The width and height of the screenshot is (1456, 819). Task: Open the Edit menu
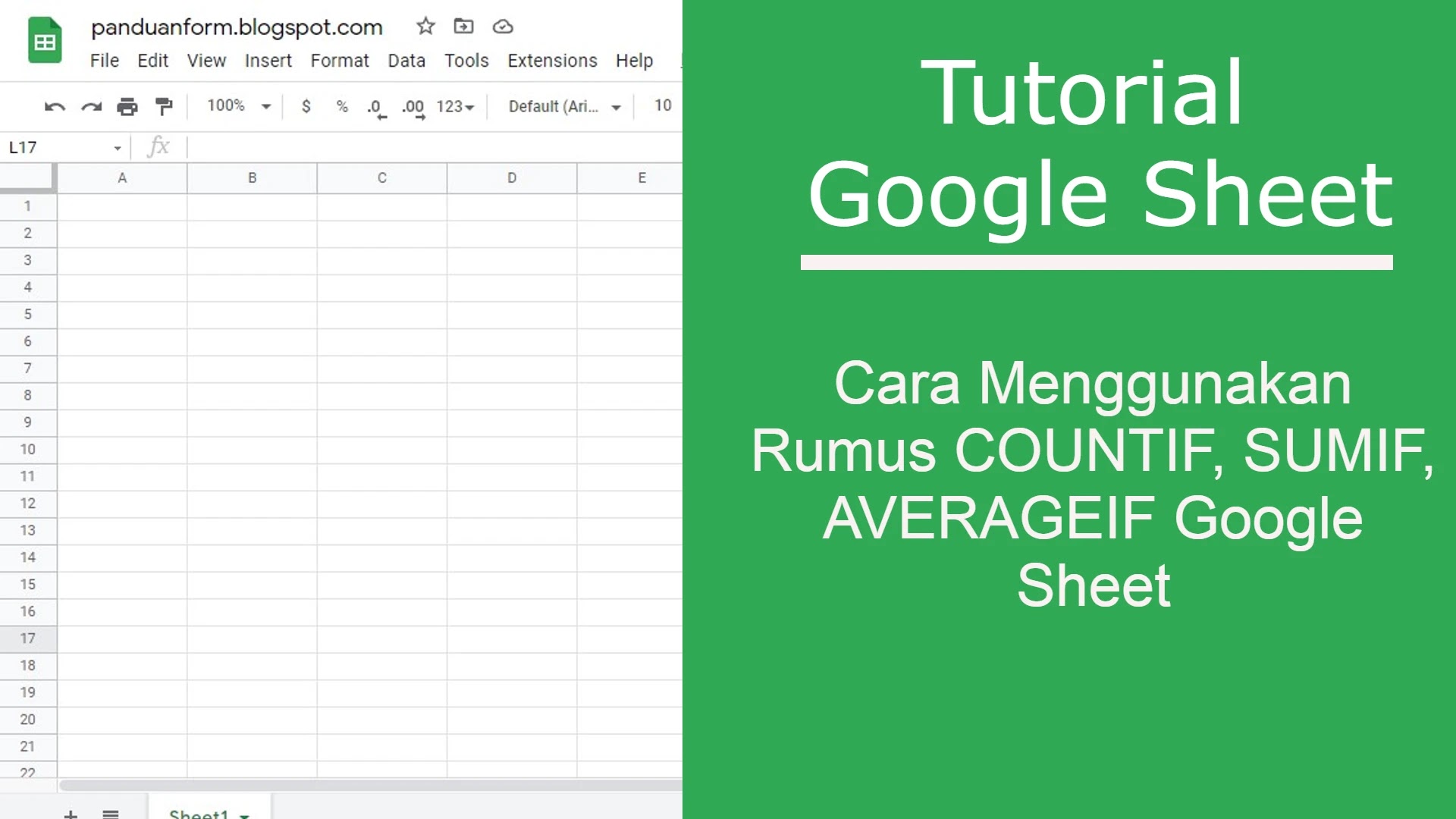coord(152,61)
